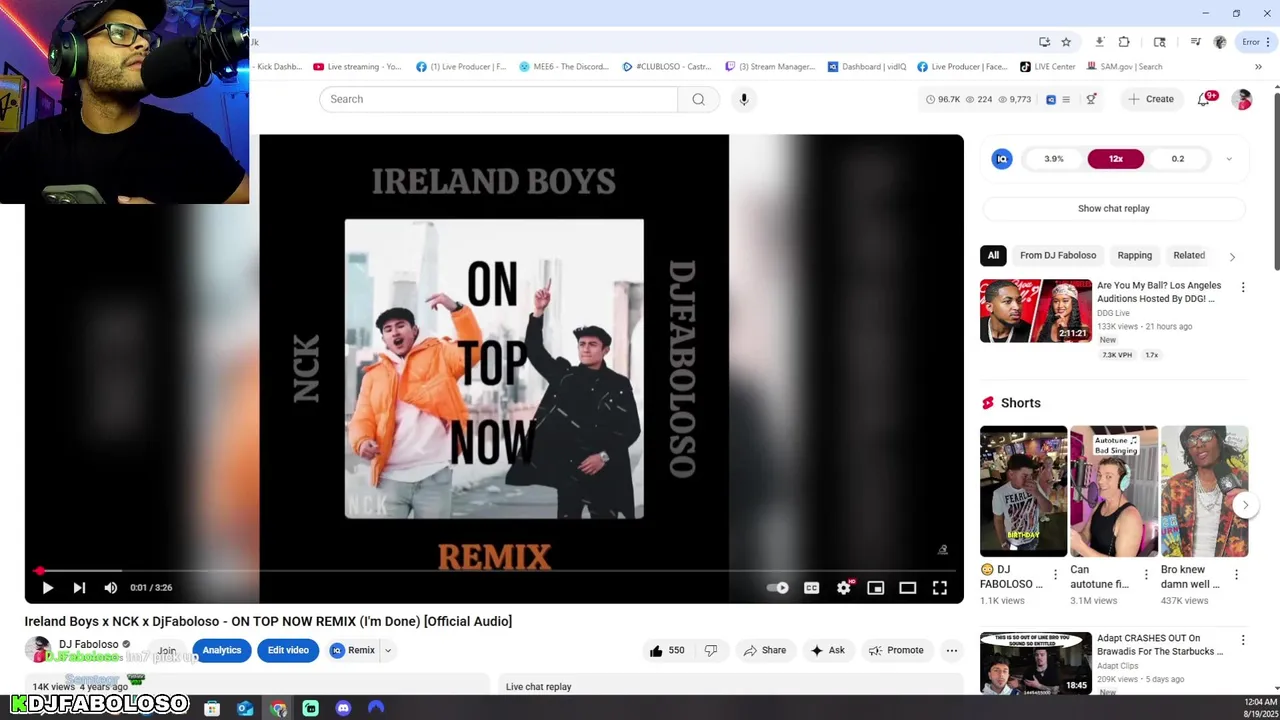The image size is (1280, 720).
Task: Click the Edit video button
Action: [x=288, y=650]
